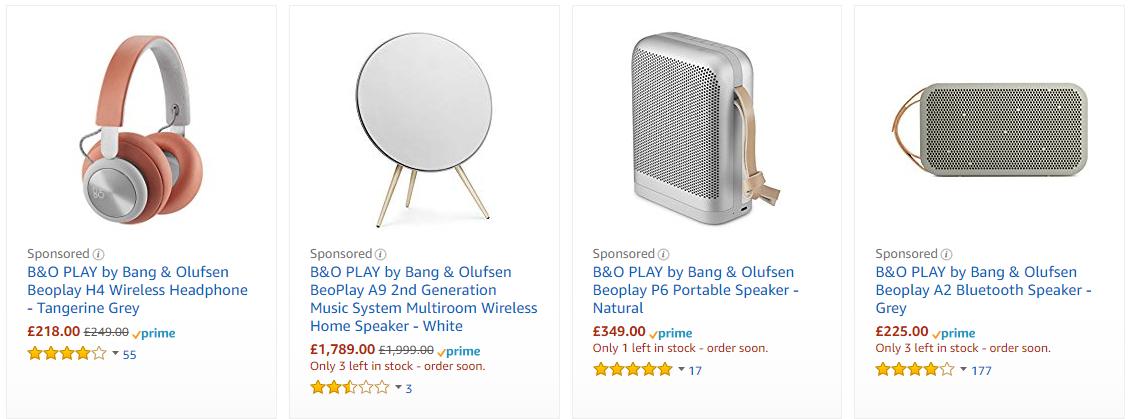Expand rating dropdown arrow for Beoplay H4
Viewport: 1128px width, 419px height.
tap(115, 353)
